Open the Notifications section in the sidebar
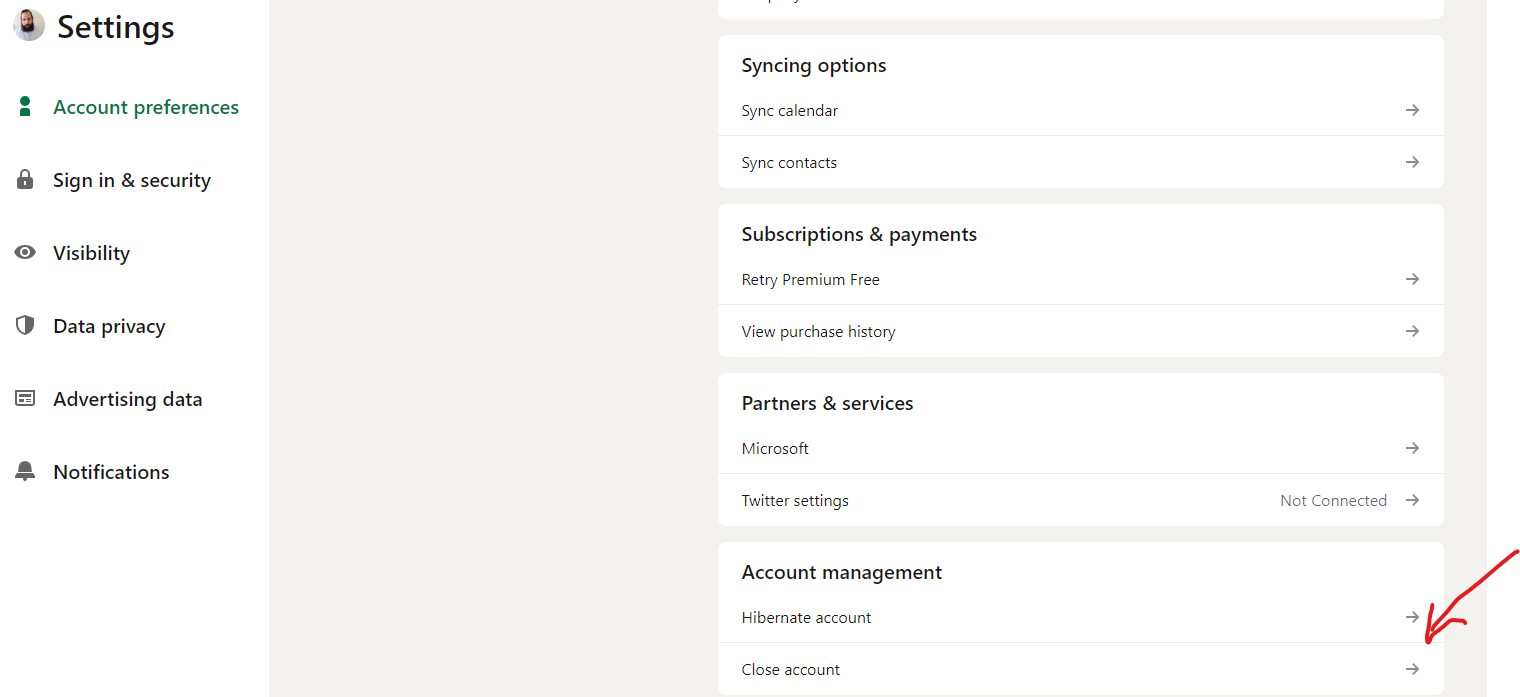 click(111, 471)
